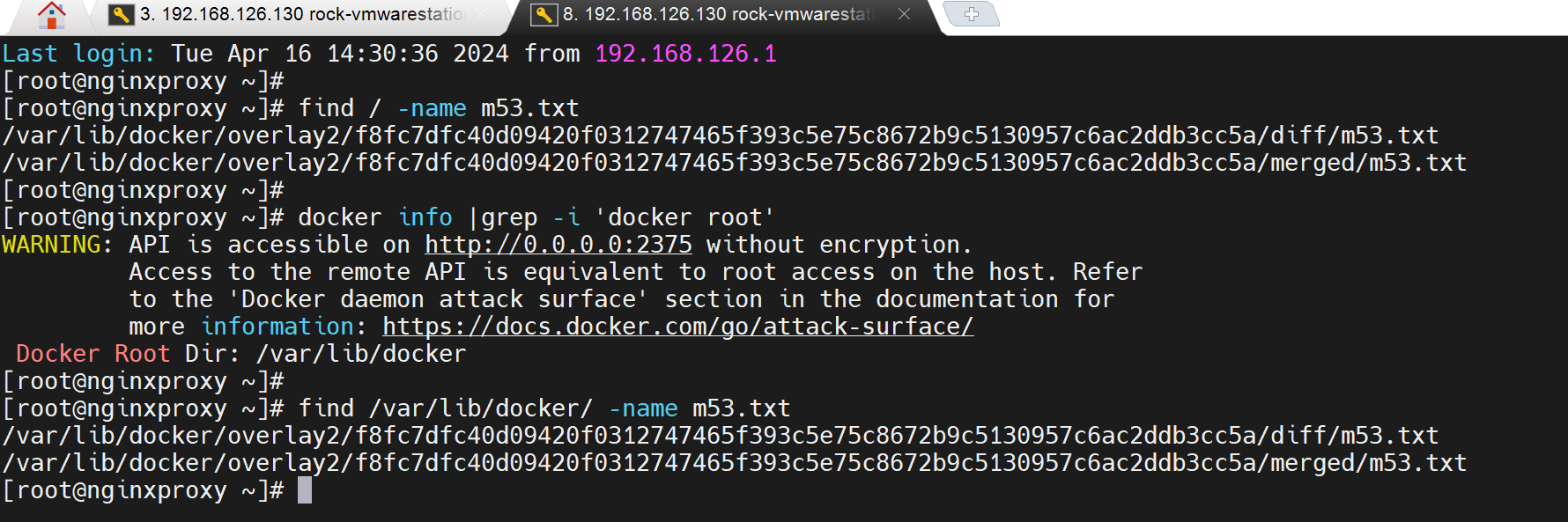
Task: Follow the docs.docker.com attack-surface link
Action: 677,327
